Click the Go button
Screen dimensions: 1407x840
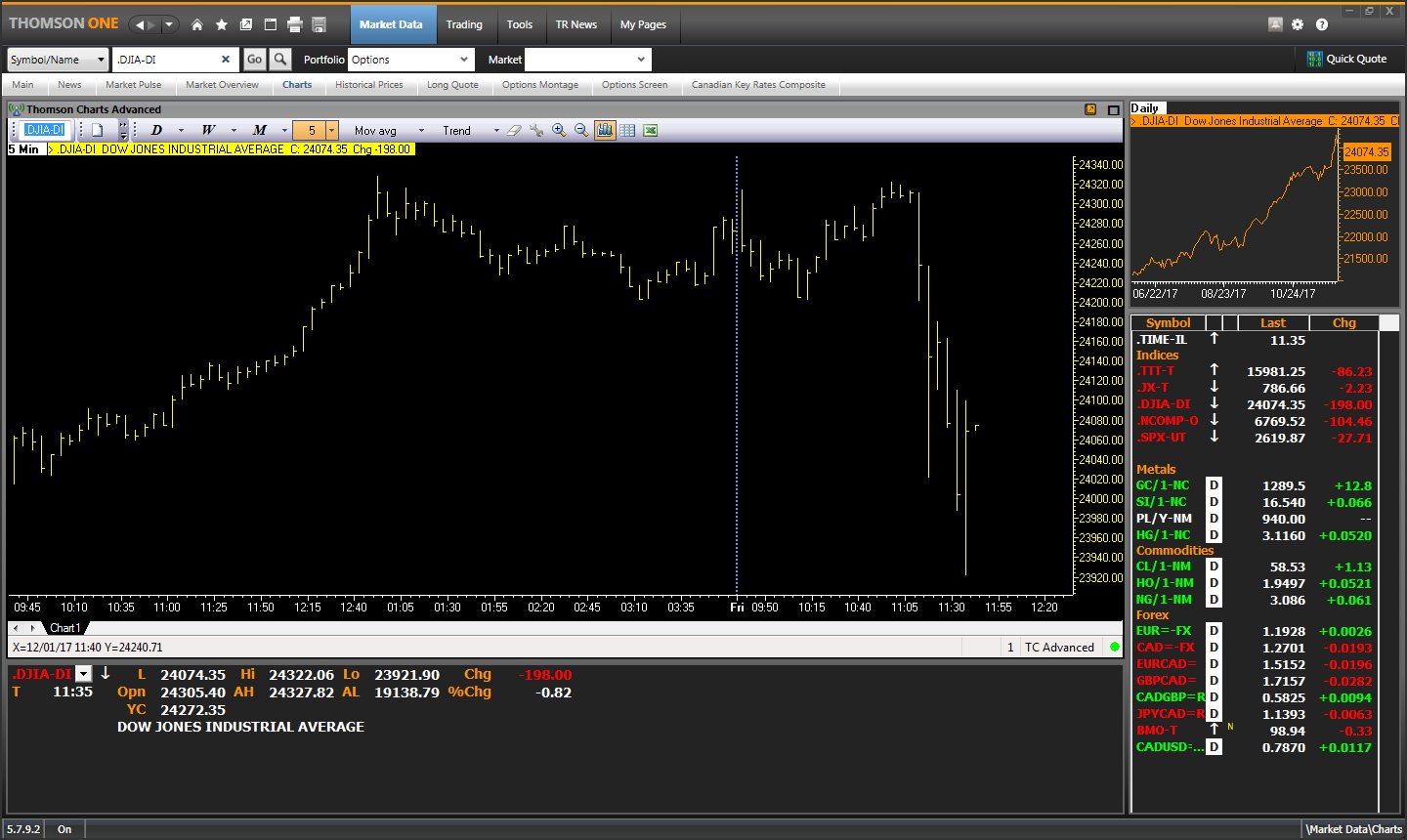click(254, 60)
